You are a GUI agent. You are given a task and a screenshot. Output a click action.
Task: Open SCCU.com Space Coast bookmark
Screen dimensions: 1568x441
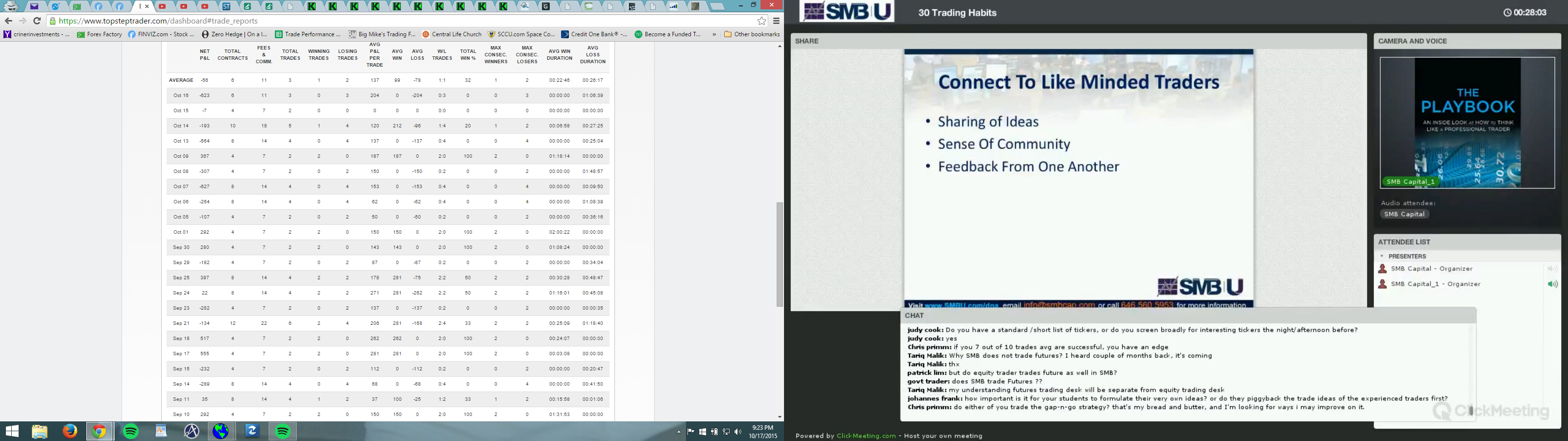pos(522,34)
